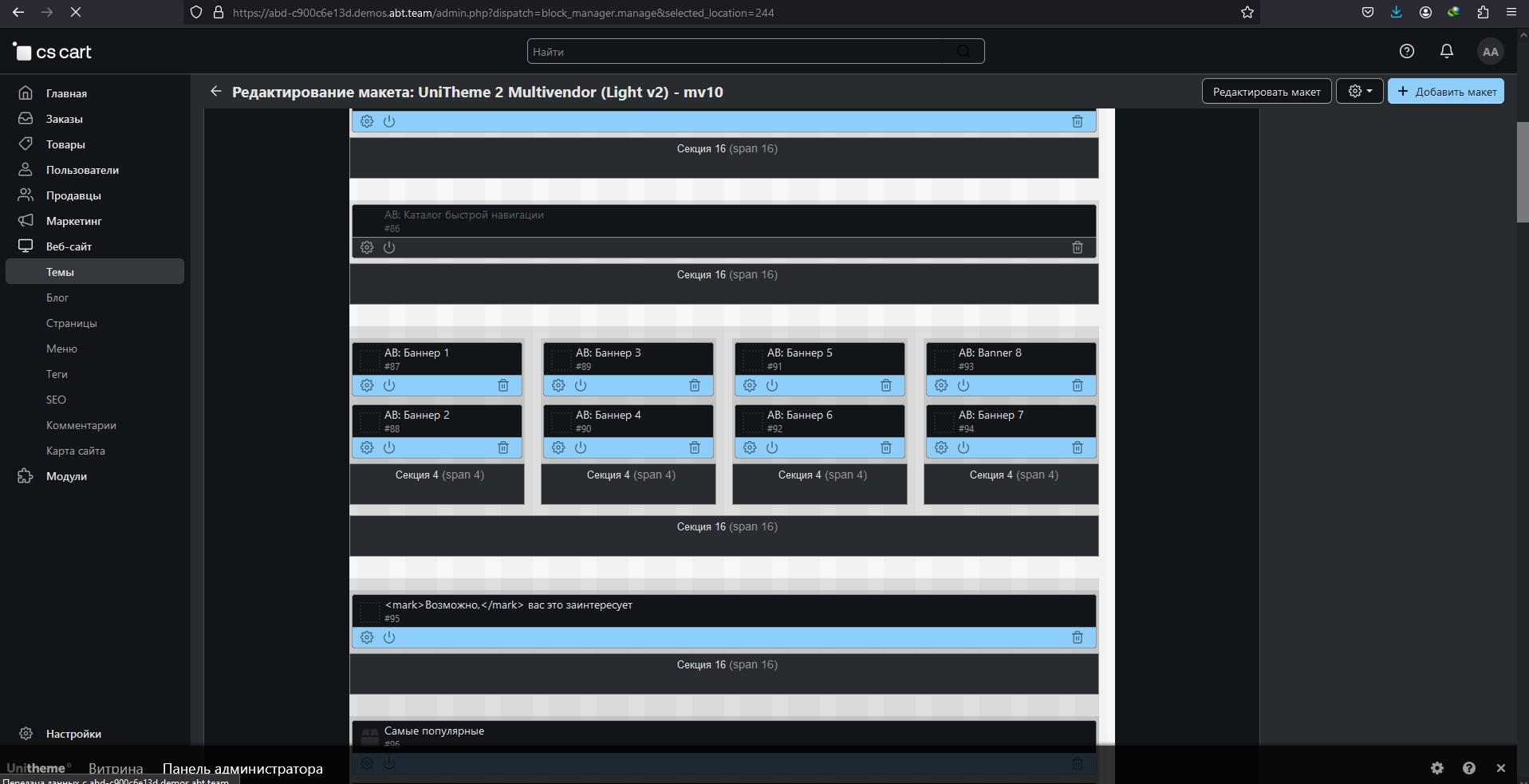The width and height of the screenshot is (1529, 784).
Task: Focus the Найти search field
Action: [x=755, y=51]
